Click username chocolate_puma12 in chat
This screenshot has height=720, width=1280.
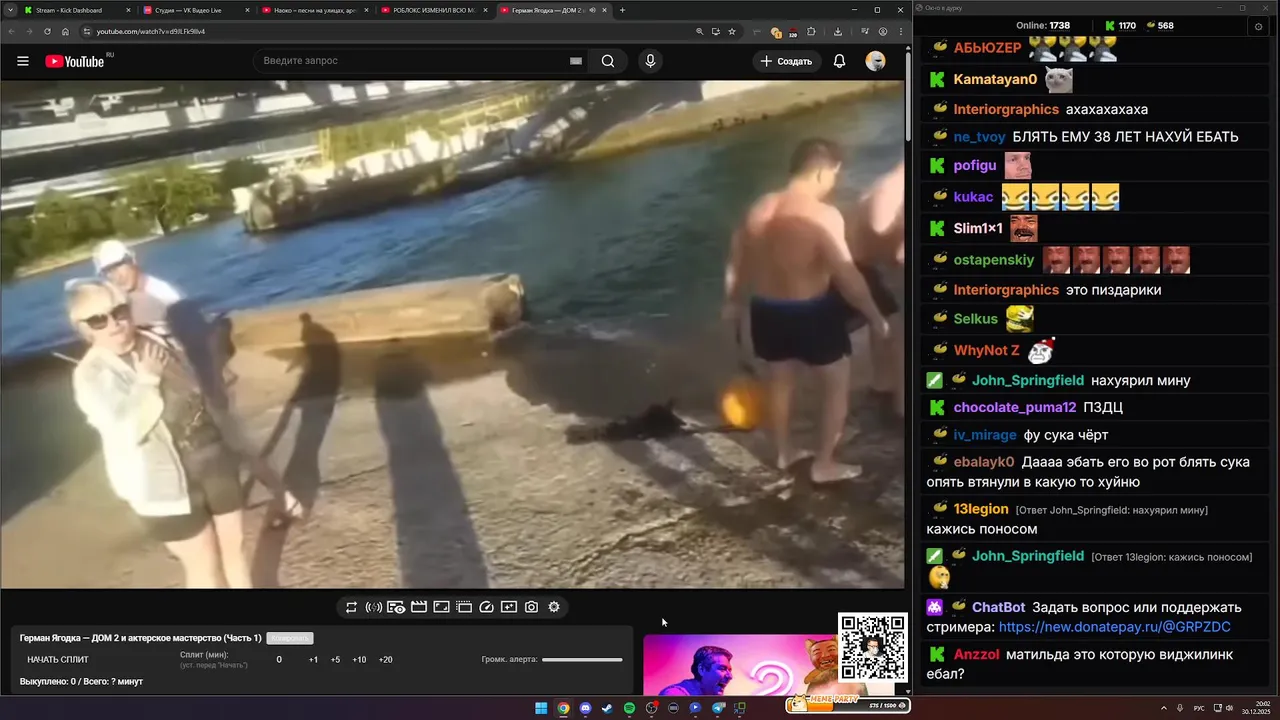(1015, 407)
